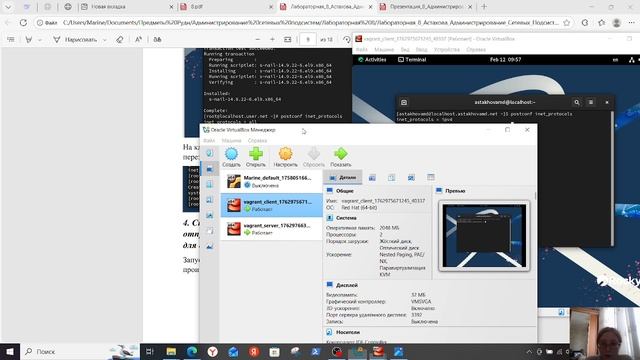Screen dimensions: 640x360
Task: Click the PDF page number field
Action: click(308, 39)
